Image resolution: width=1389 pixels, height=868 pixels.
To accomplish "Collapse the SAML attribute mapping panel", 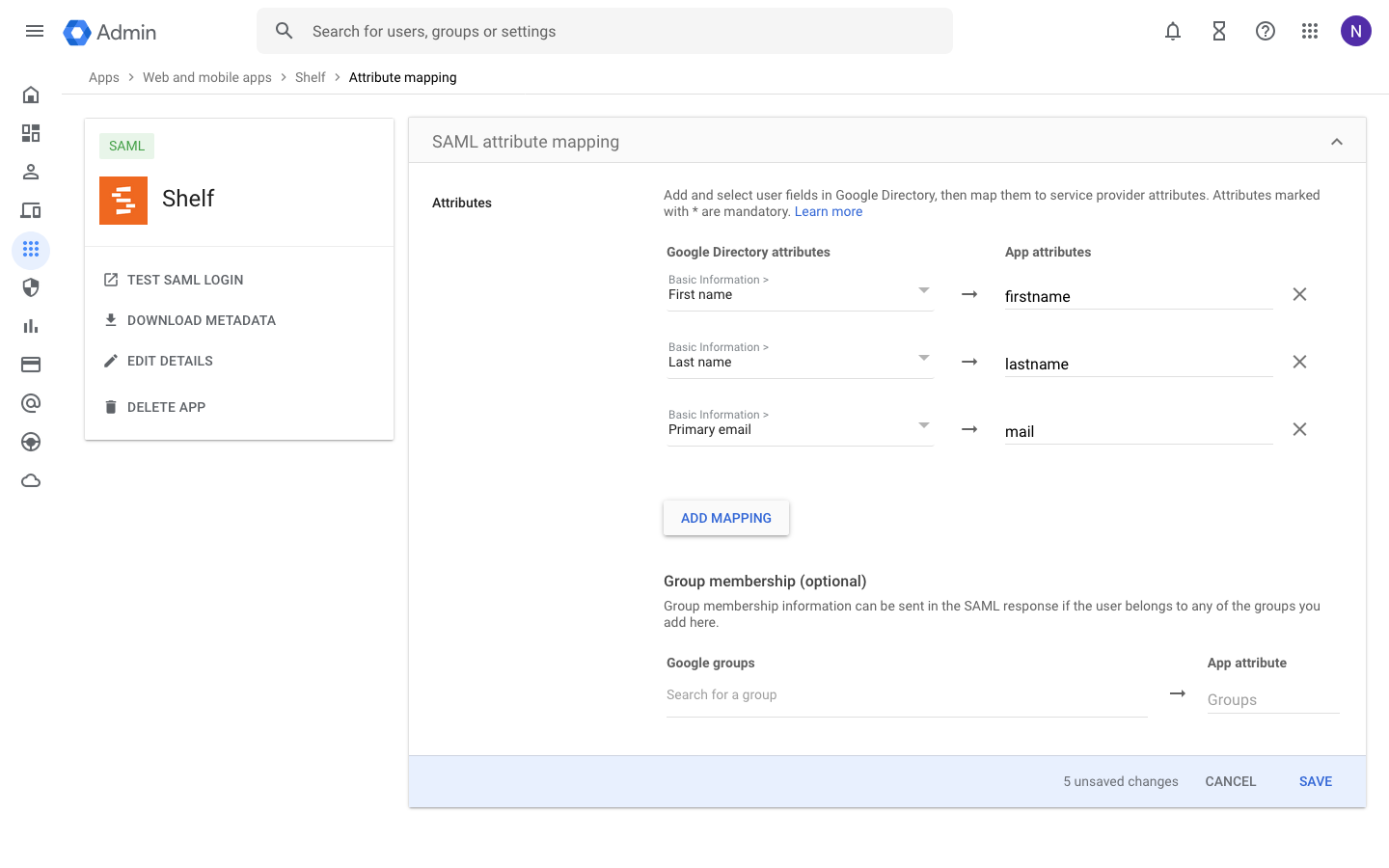I will click(1337, 142).
